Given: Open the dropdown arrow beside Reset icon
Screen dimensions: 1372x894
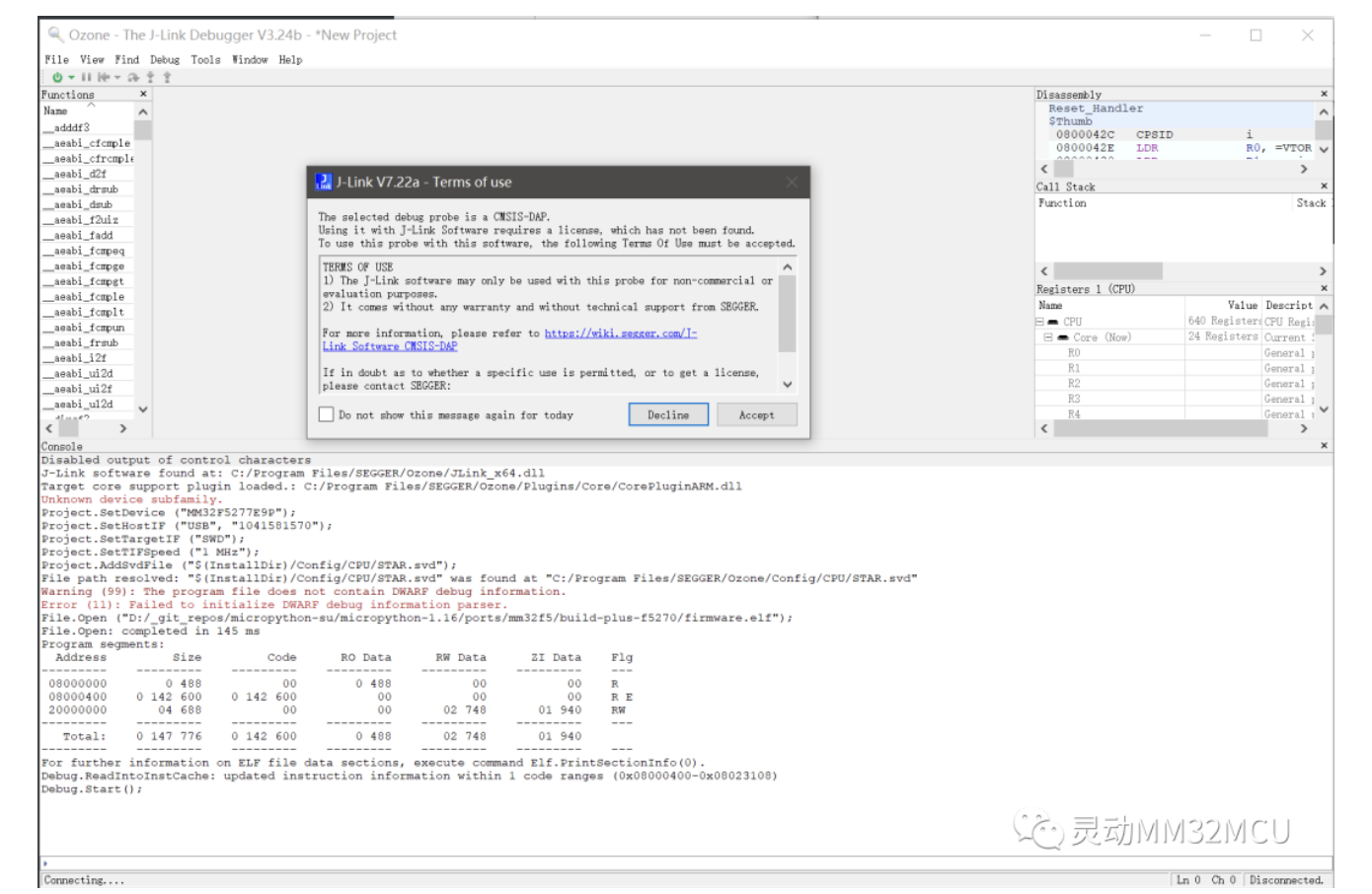Looking at the screenshot, I should pos(117,77).
